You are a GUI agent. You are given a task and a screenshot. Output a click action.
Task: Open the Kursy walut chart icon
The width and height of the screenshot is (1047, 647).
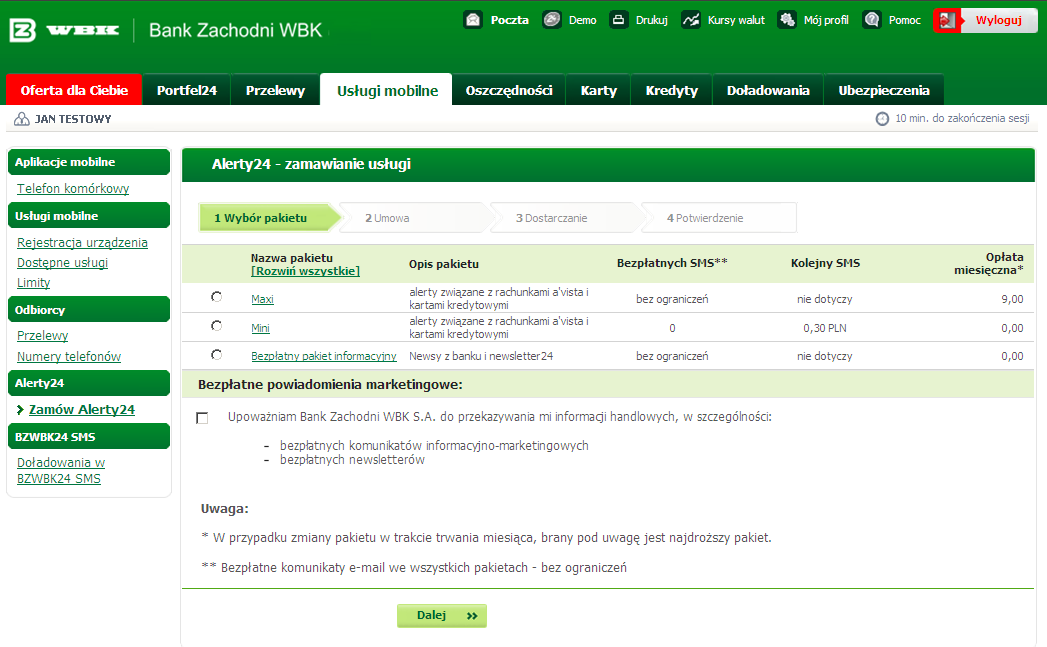click(x=690, y=20)
